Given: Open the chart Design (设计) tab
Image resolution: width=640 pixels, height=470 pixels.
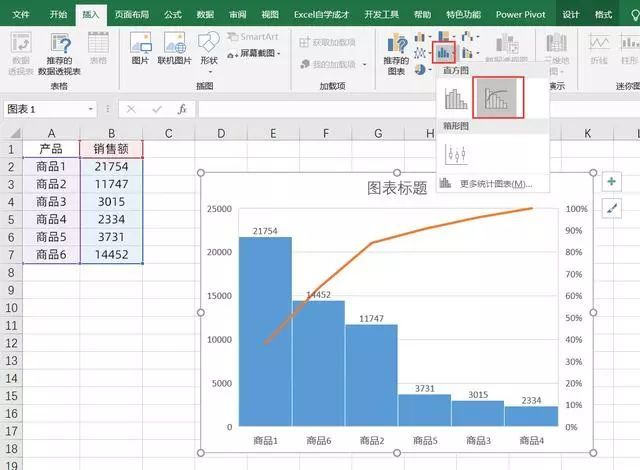Looking at the screenshot, I should point(571,15).
